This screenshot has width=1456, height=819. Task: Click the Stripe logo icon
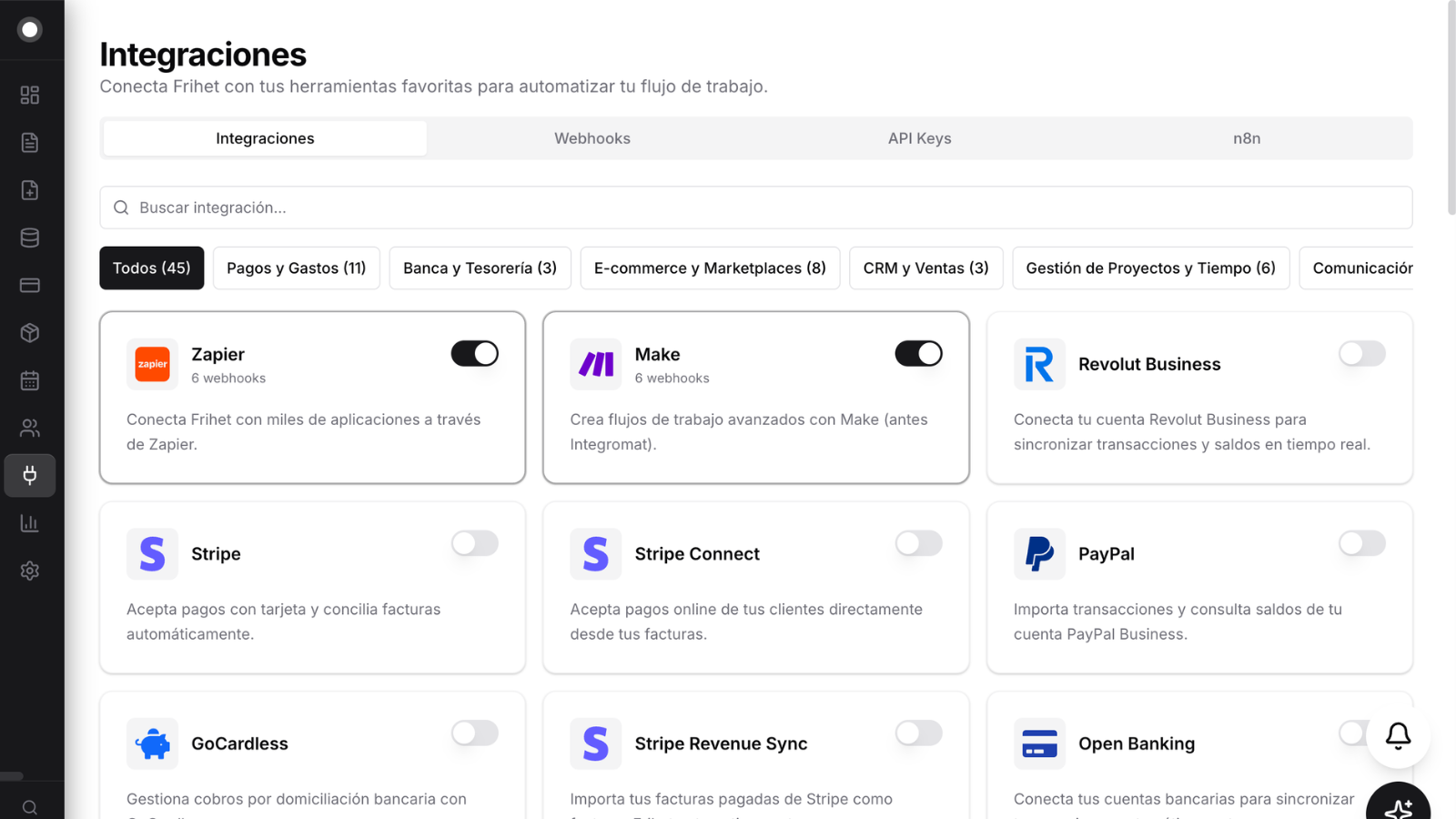click(152, 554)
